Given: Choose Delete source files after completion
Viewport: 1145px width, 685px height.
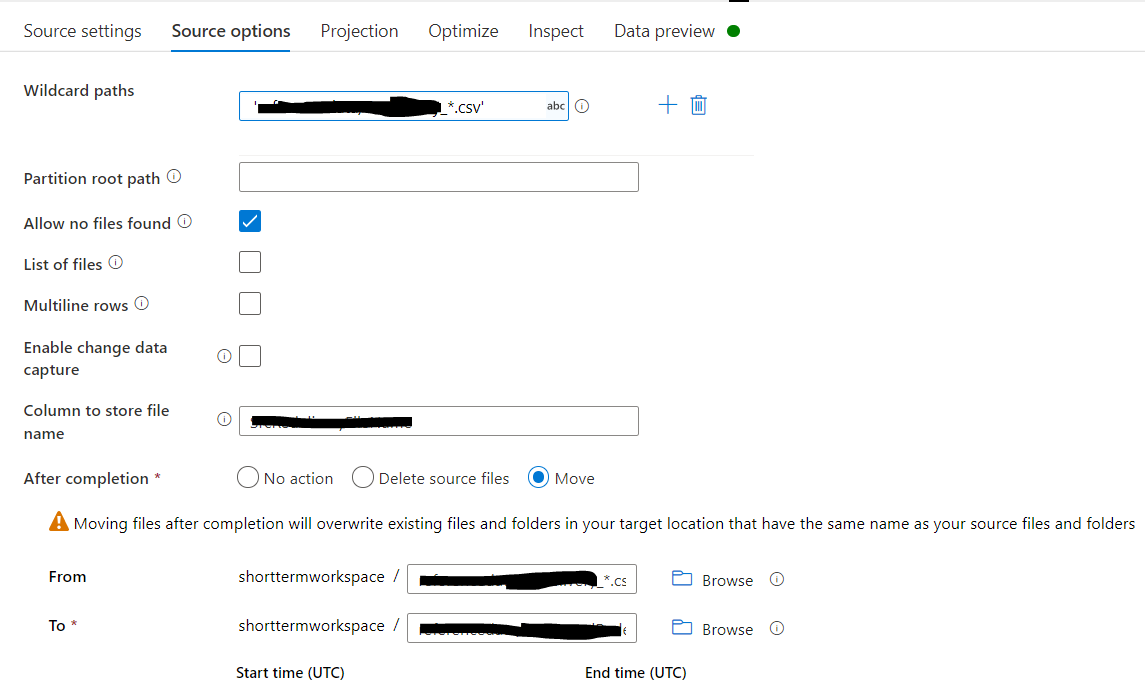Looking at the screenshot, I should coord(363,477).
